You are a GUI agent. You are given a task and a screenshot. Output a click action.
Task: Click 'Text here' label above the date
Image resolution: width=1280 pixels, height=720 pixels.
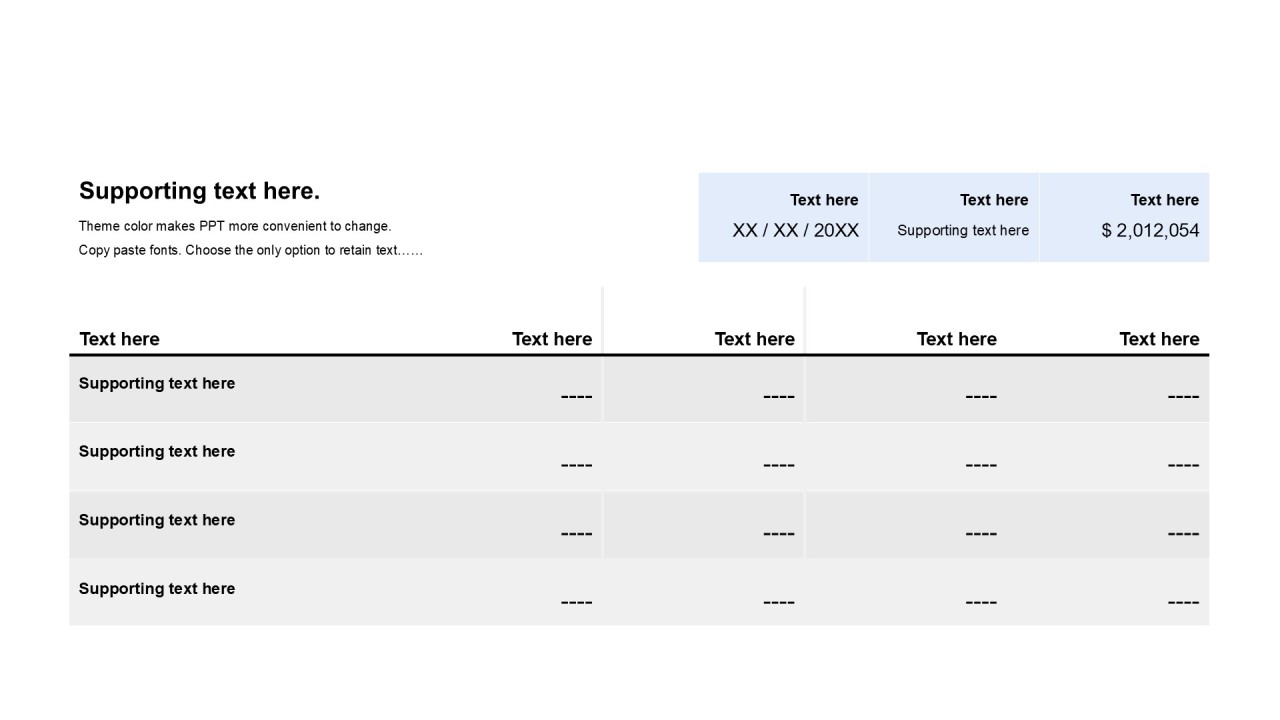point(824,200)
